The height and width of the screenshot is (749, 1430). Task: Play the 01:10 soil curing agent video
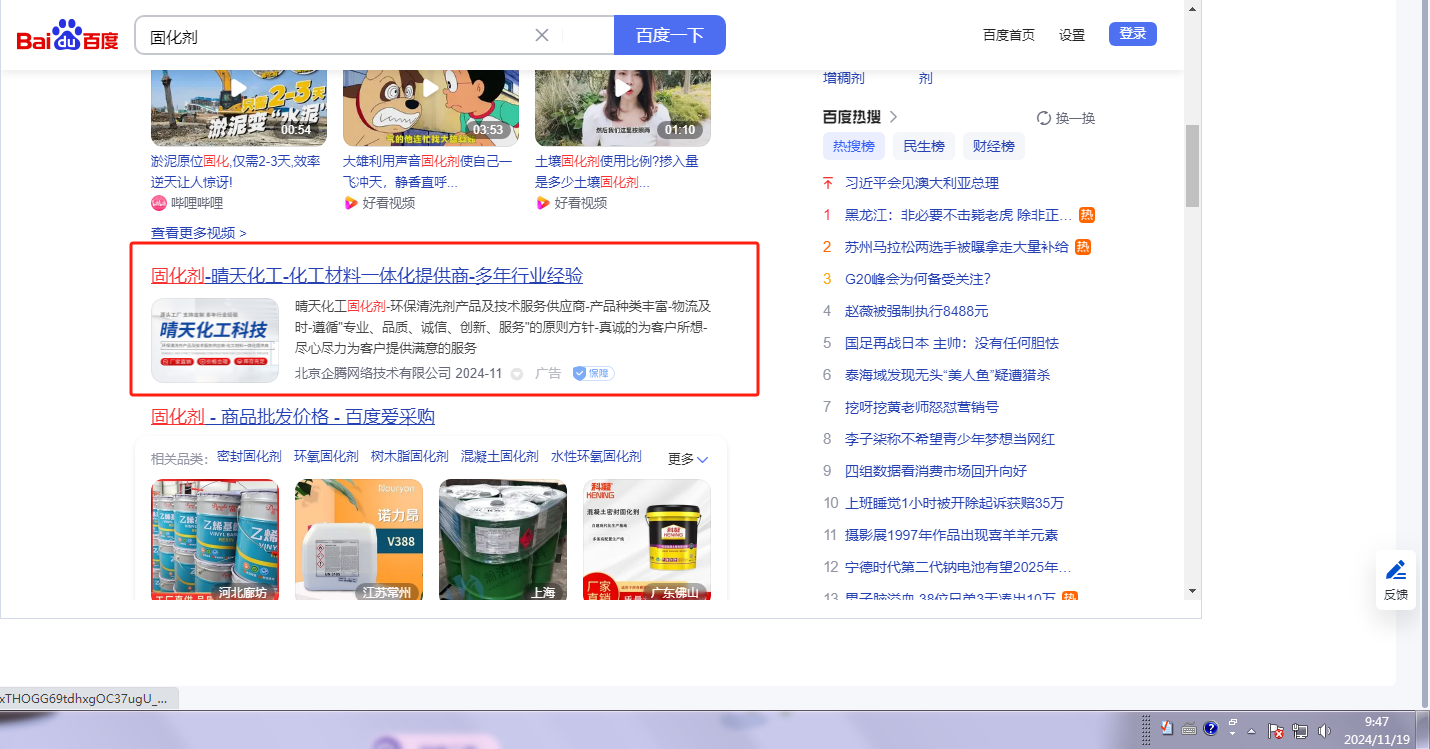point(623,108)
